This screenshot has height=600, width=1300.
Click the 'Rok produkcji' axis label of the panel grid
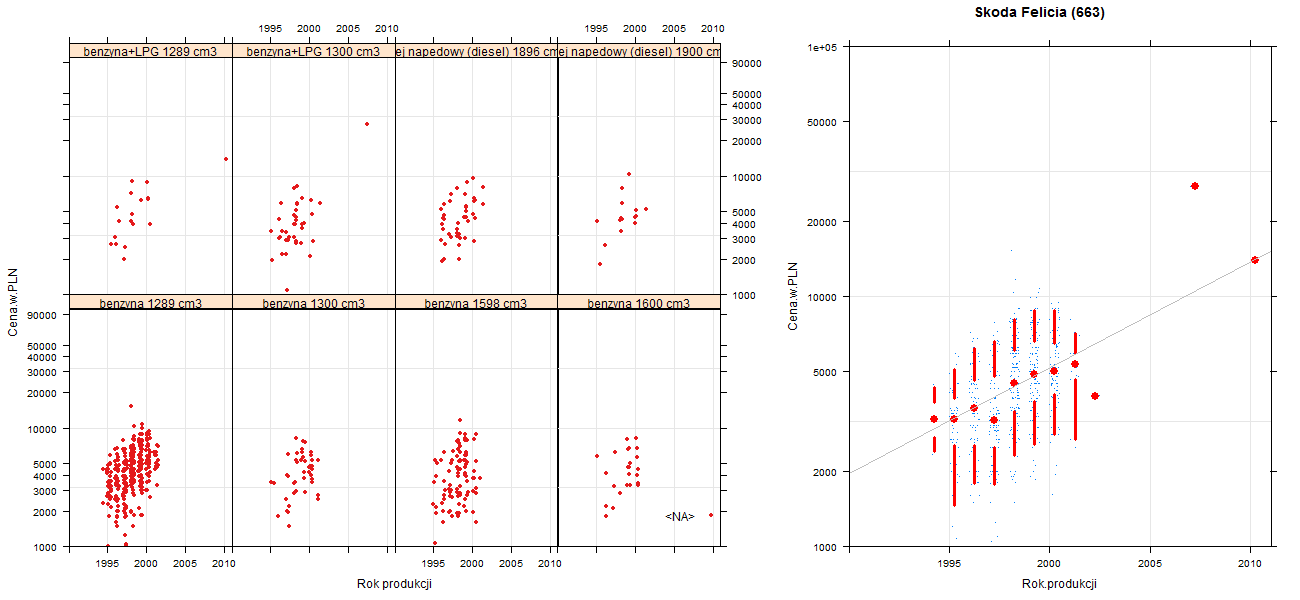(394, 584)
